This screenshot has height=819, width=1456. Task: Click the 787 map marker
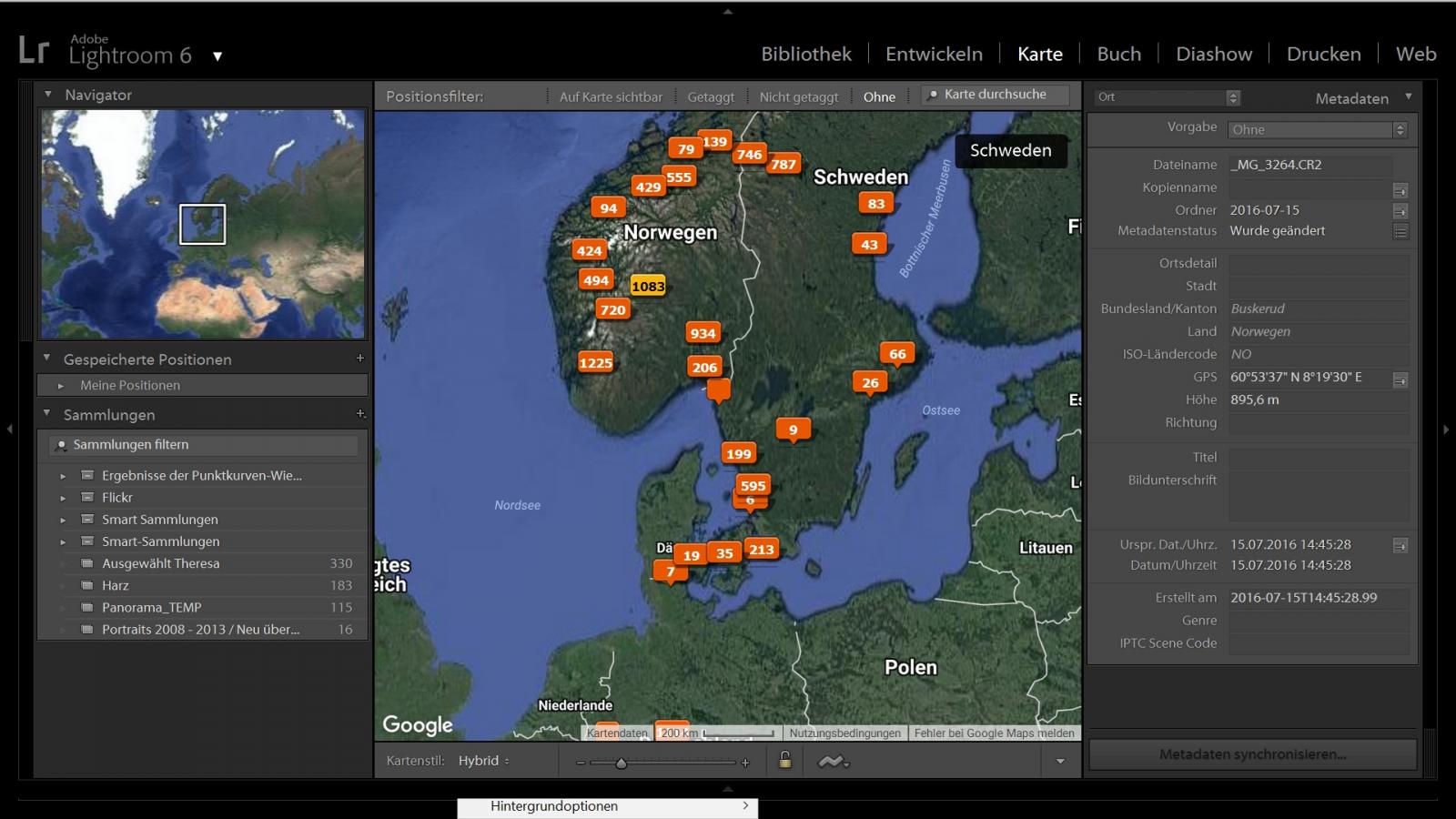pyautogui.click(x=783, y=164)
